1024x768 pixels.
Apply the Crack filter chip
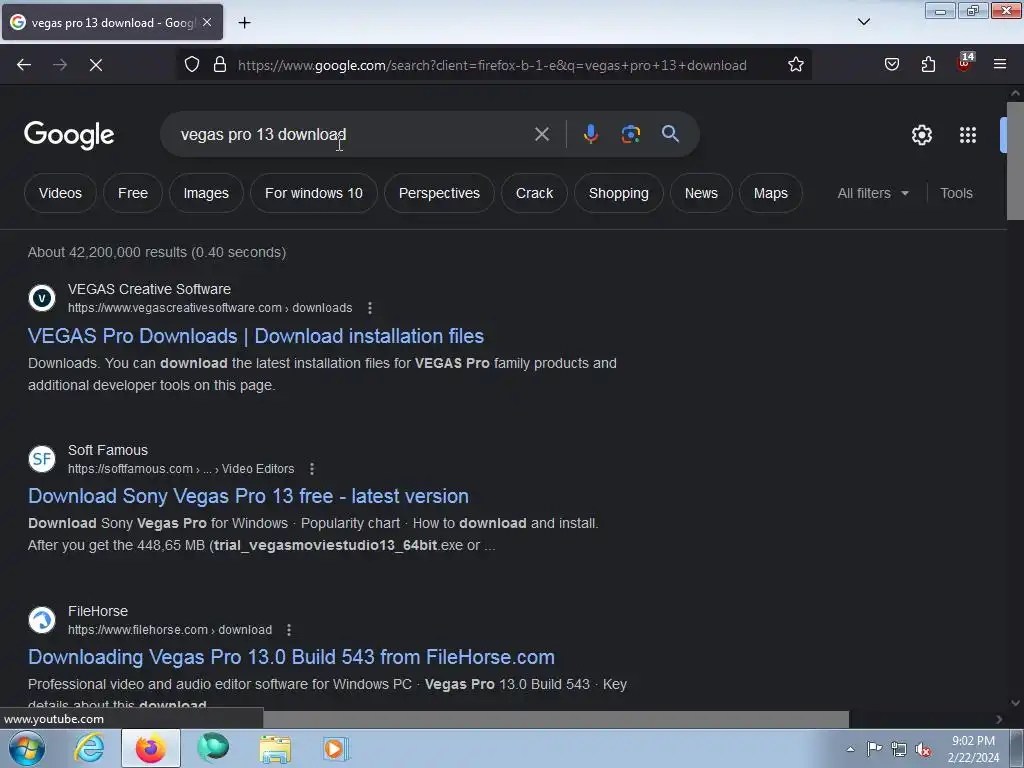[x=534, y=193]
